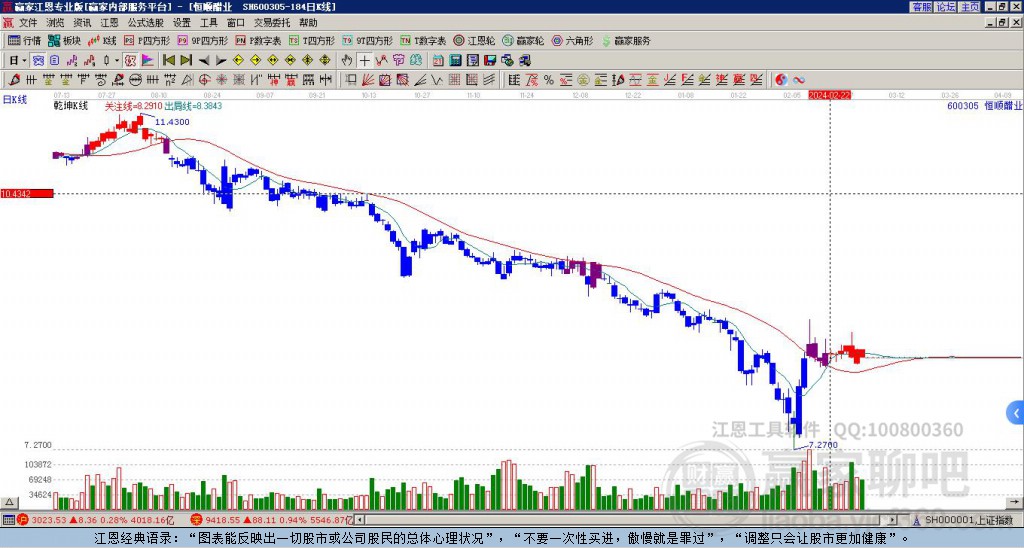Click the 出局线=8.3843 label

[x=193, y=105]
